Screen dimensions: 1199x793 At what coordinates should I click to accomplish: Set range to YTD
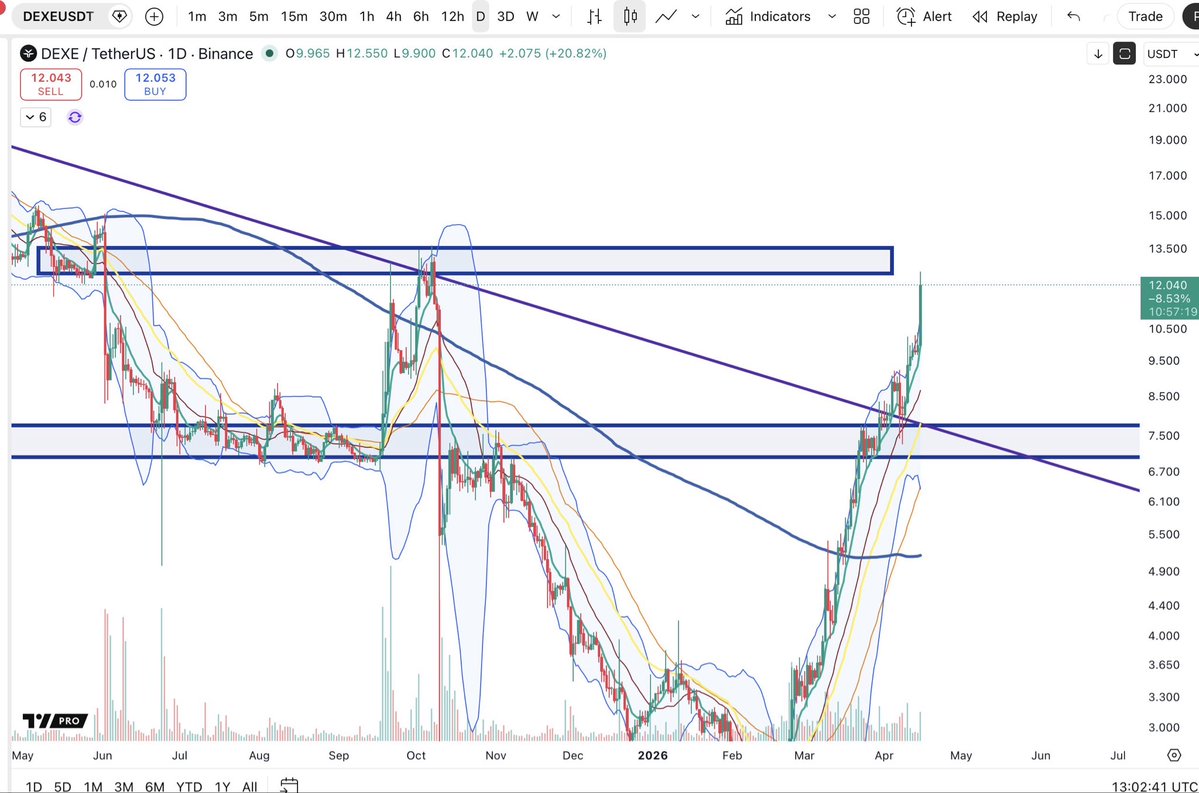[x=189, y=786]
